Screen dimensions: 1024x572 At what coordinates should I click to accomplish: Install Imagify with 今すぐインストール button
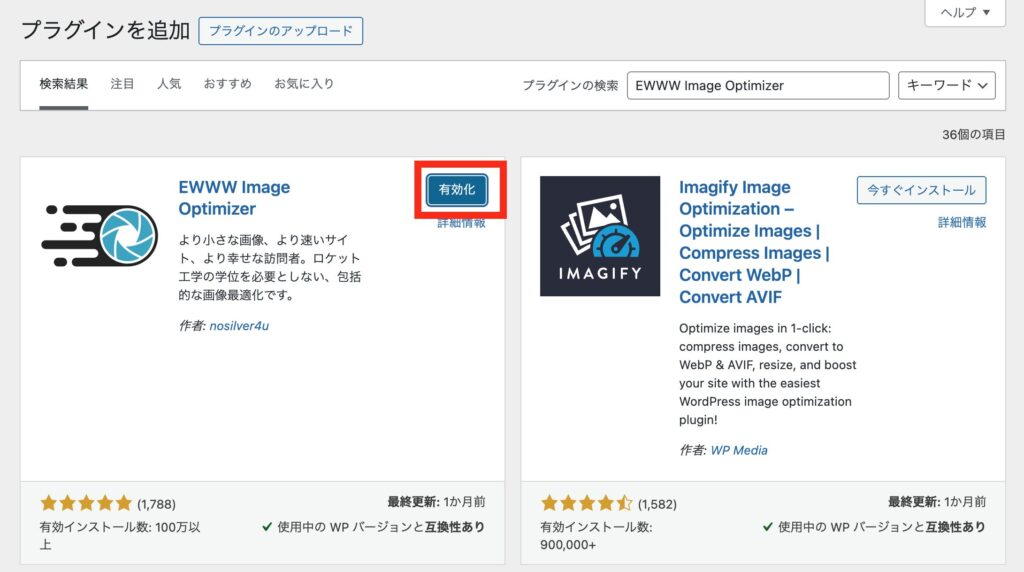(921, 190)
